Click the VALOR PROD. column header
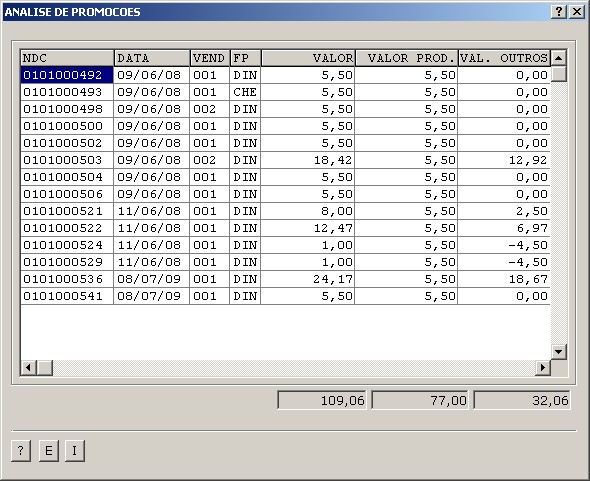The height and width of the screenshot is (481, 590). click(407, 58)
